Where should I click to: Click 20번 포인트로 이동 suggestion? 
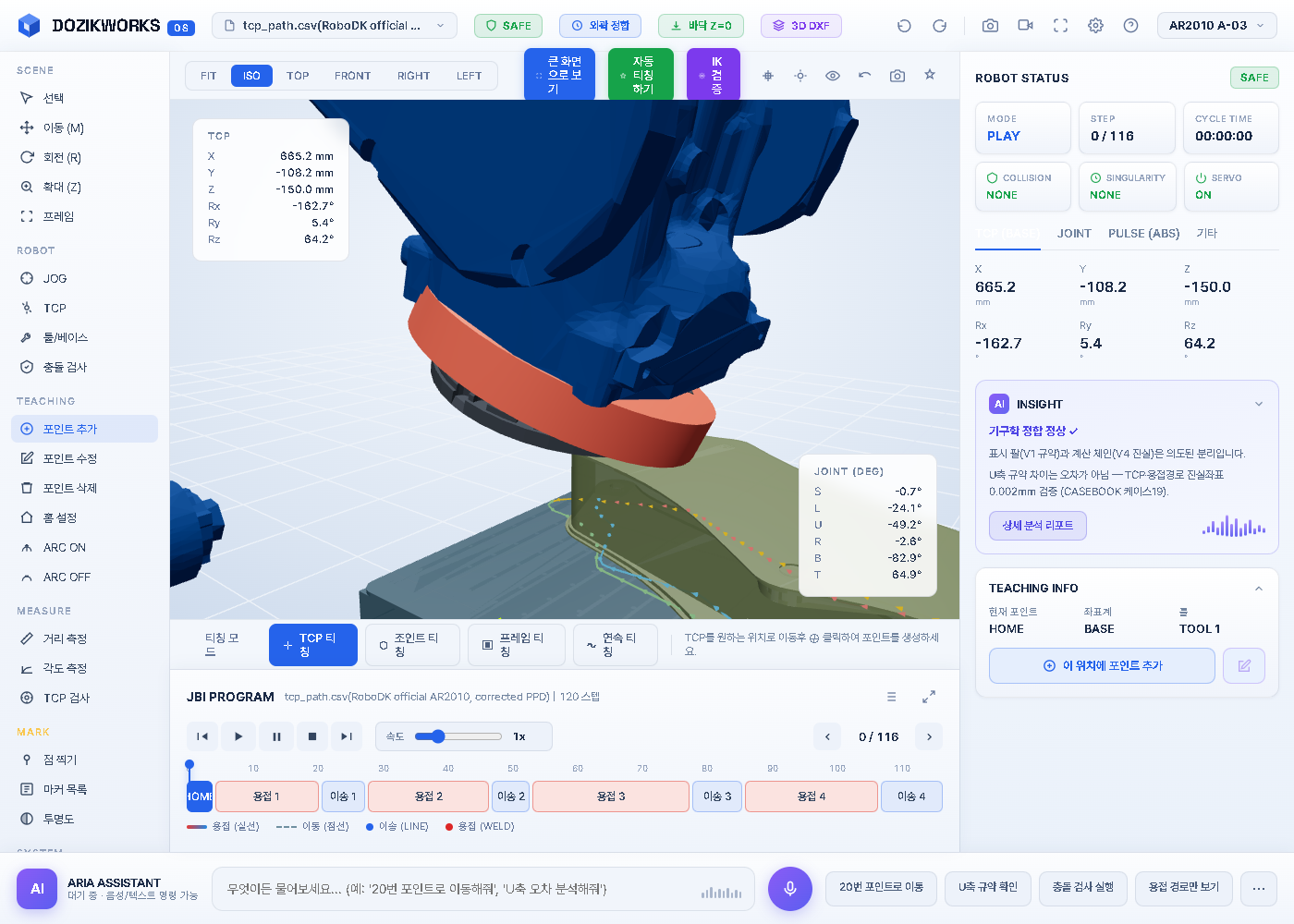coord(881,888)
